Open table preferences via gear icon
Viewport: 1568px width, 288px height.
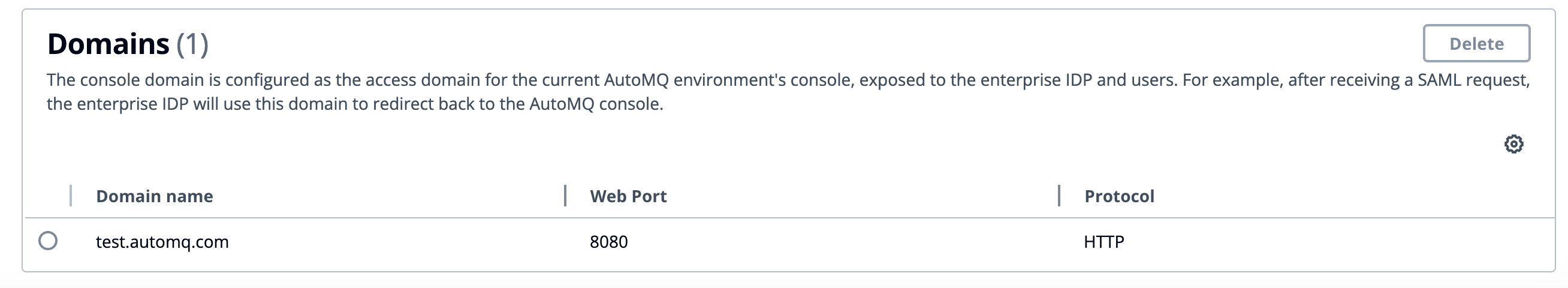pyautogui.click(x=1513, y=145)
